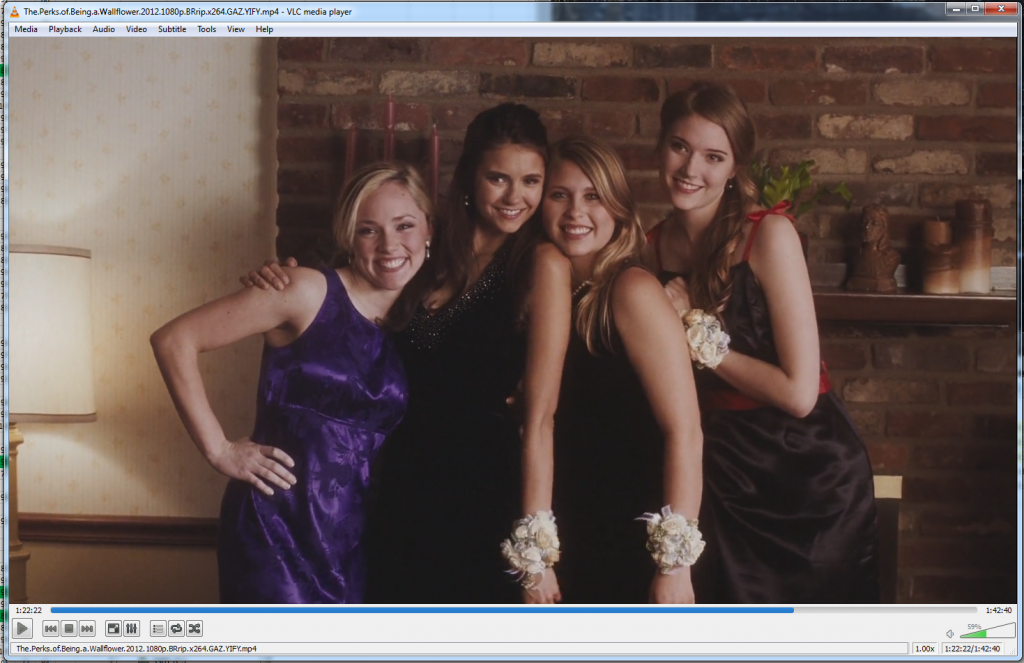Screen dimensions: 1024x663
Task: Toggle fullscreen video mode icon
Action: [113, 628]
